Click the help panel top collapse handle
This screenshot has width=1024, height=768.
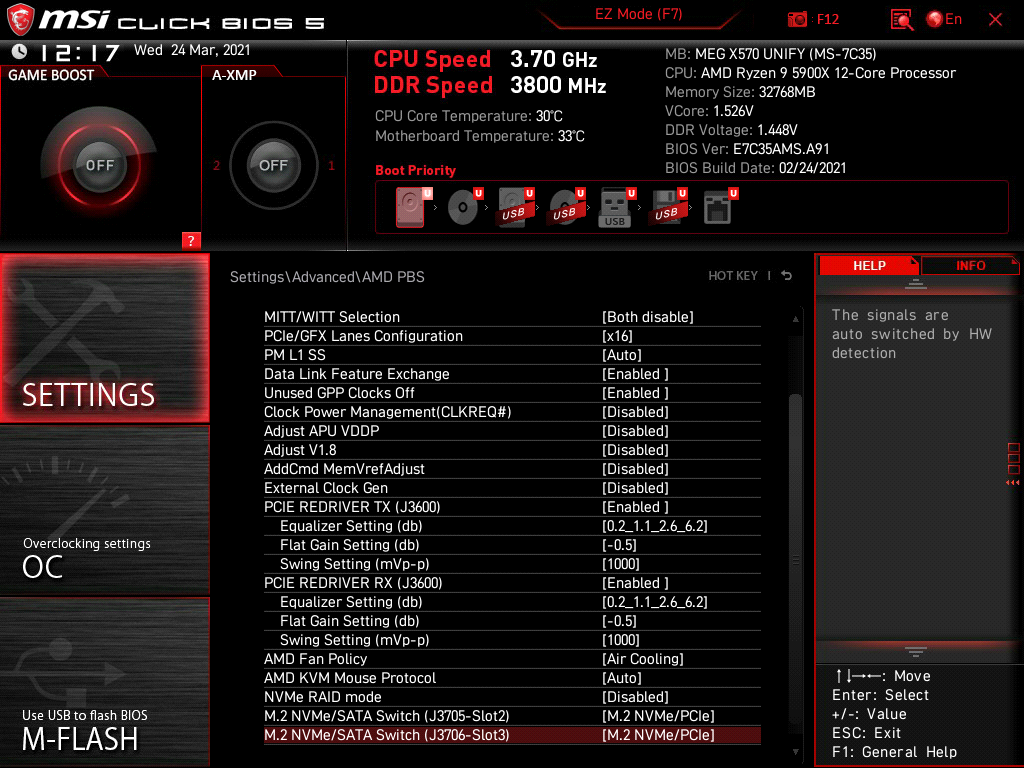[916, 283]
